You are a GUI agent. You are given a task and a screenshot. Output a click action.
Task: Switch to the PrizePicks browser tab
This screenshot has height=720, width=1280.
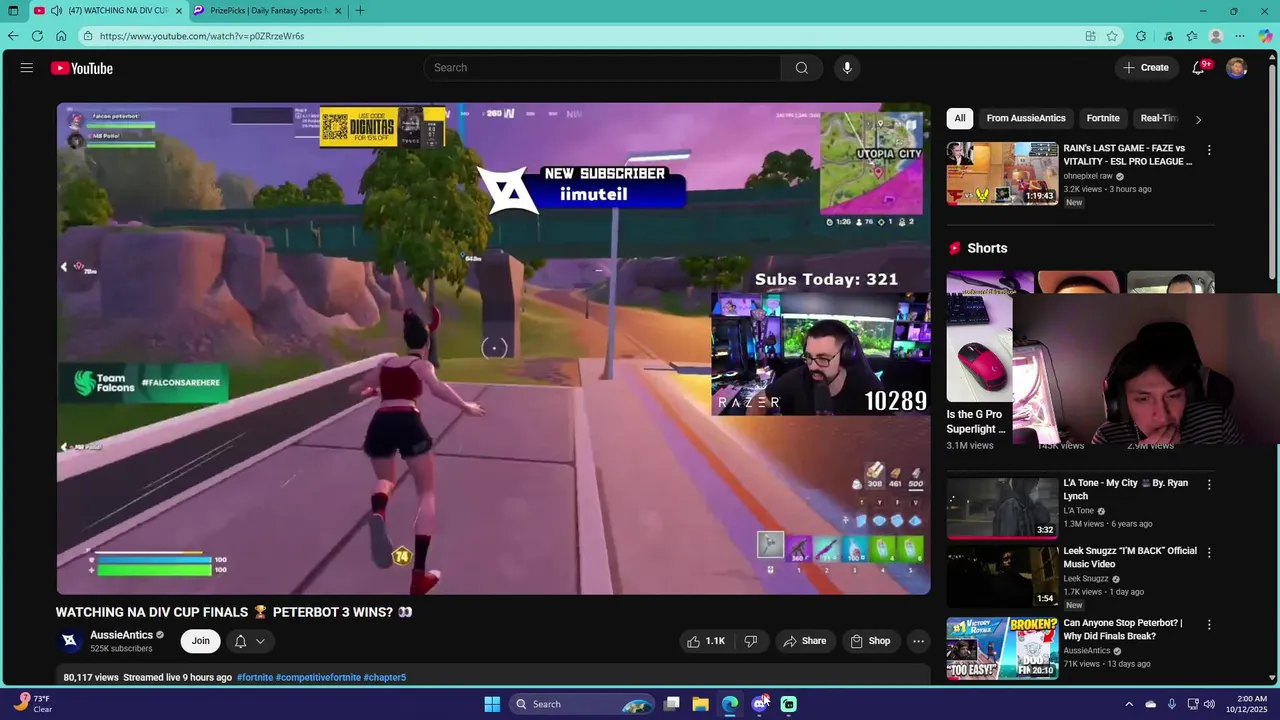pyautogui.click(x=266, y=11)
